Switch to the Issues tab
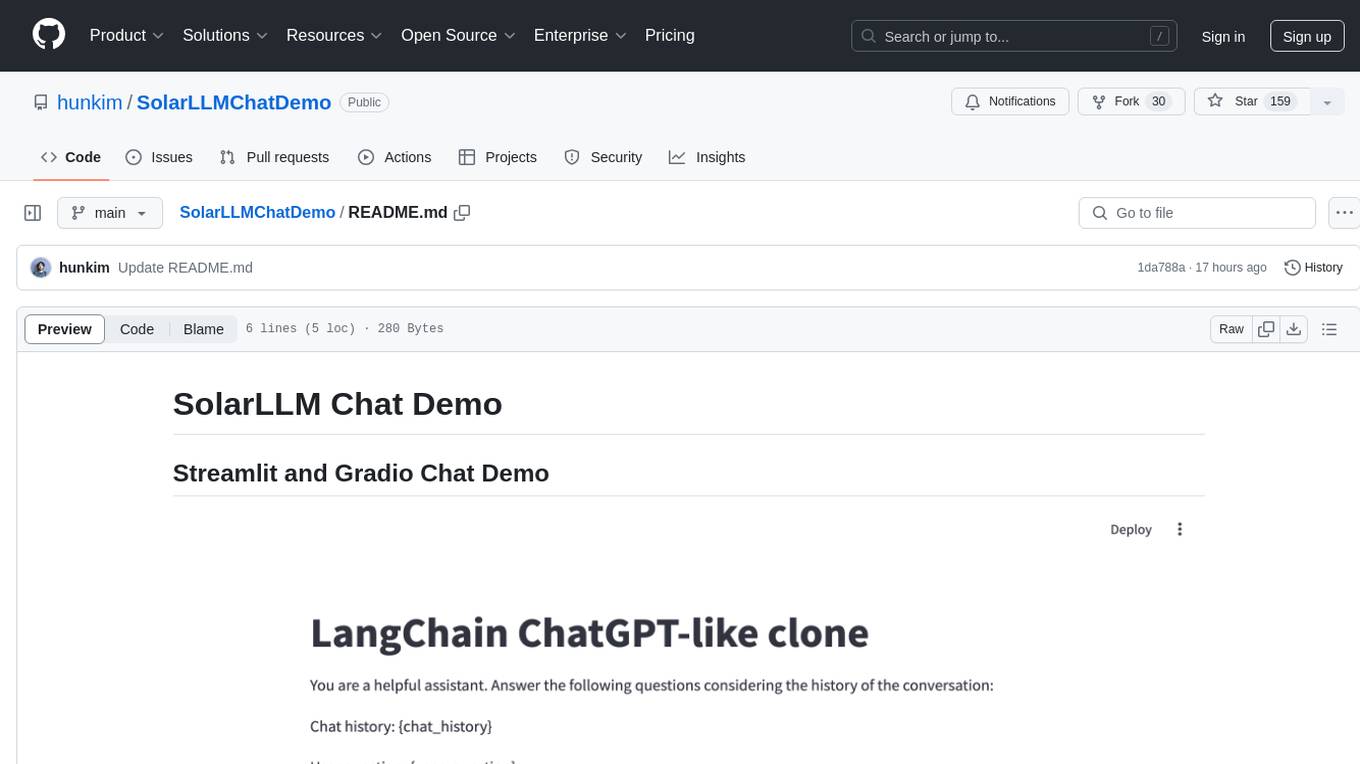The width and height of the screenshot is (1360, 764). pyautogui.click(x=159, y=157)
